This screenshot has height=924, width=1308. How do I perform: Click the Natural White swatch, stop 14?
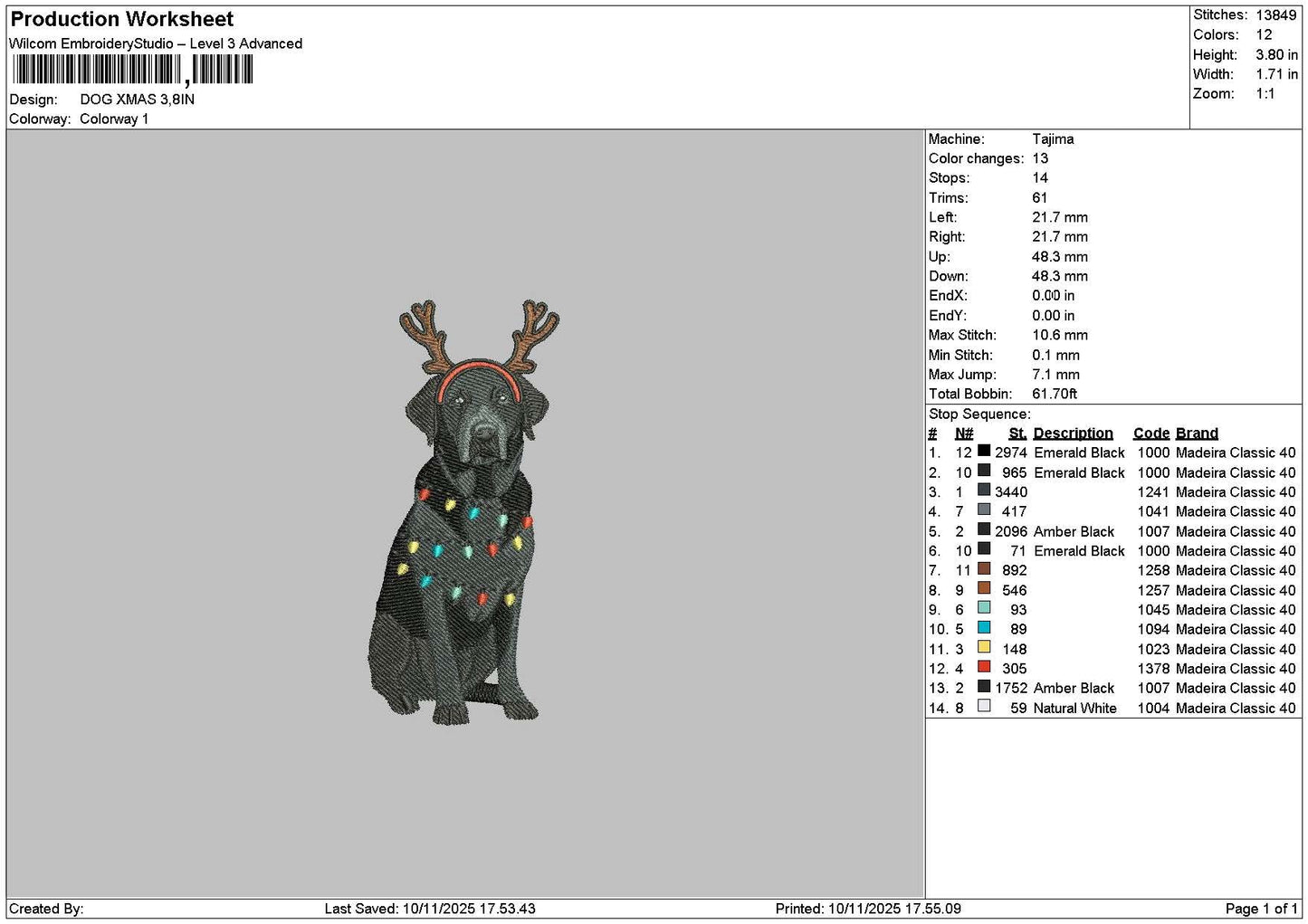coord(984,706)
